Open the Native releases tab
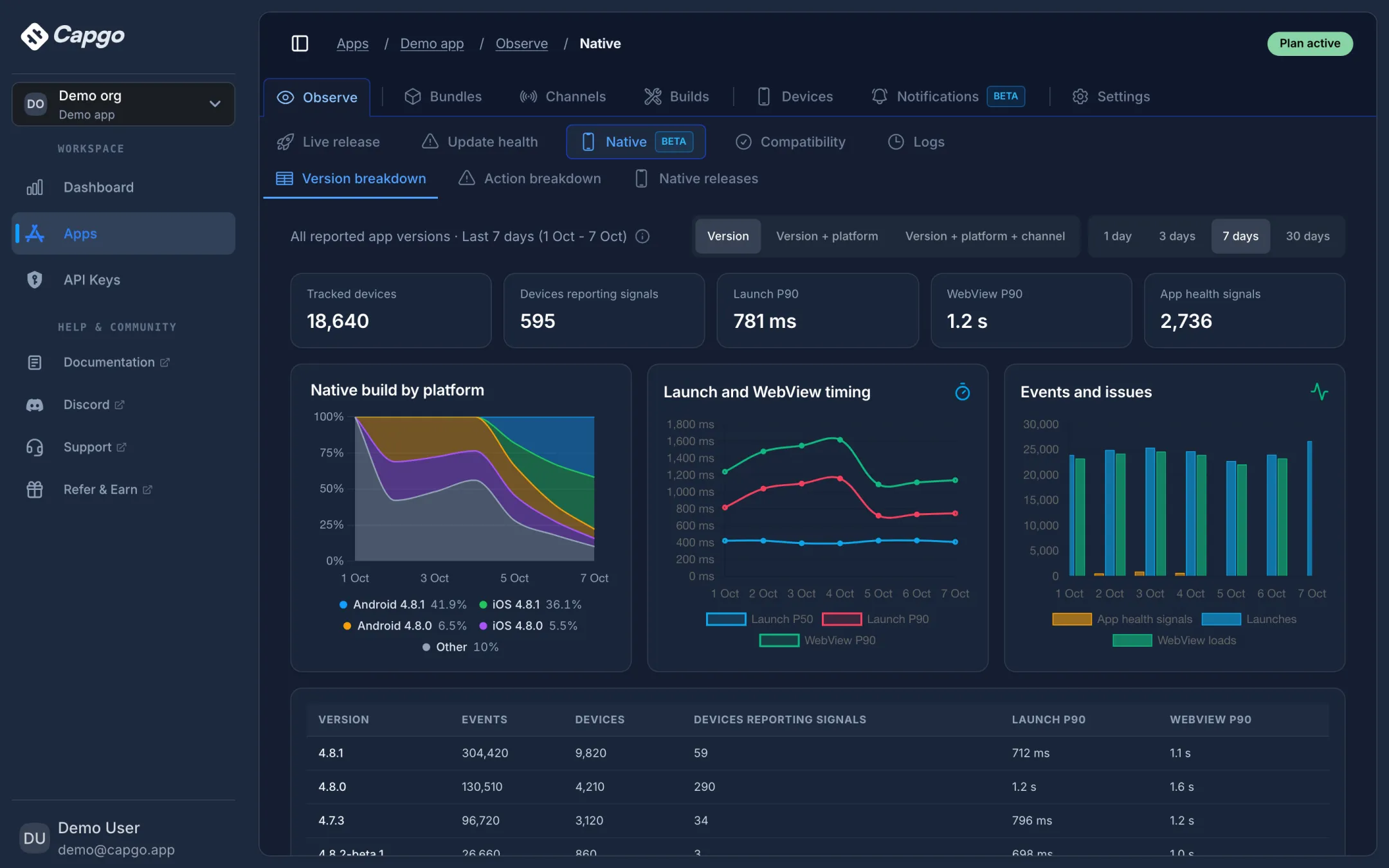The width and height of the screenshot is (1389, 868). click(696, 178)
